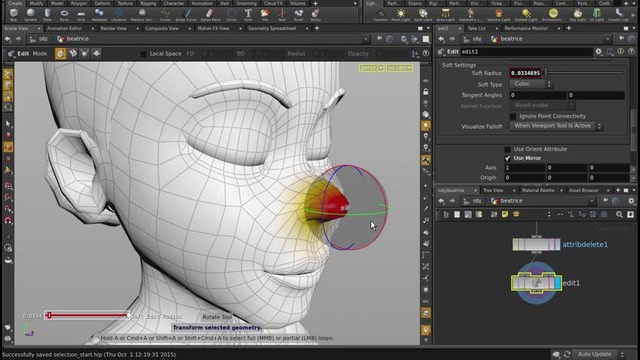The height and width of the screenshot is (360, 640).
Task: Select the Volume Light shelf tool
Action: 499,15
